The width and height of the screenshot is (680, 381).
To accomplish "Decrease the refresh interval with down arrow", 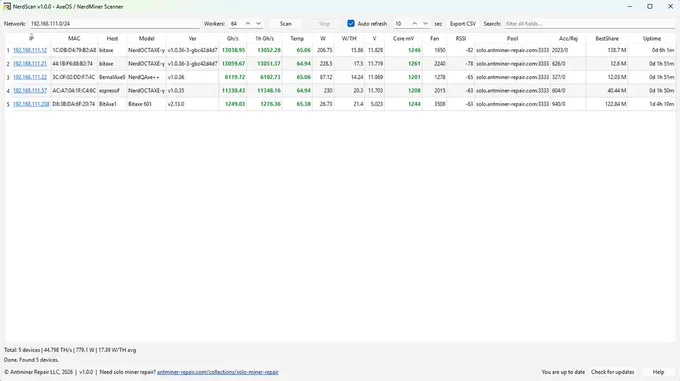I will click(x=425, y=24).
